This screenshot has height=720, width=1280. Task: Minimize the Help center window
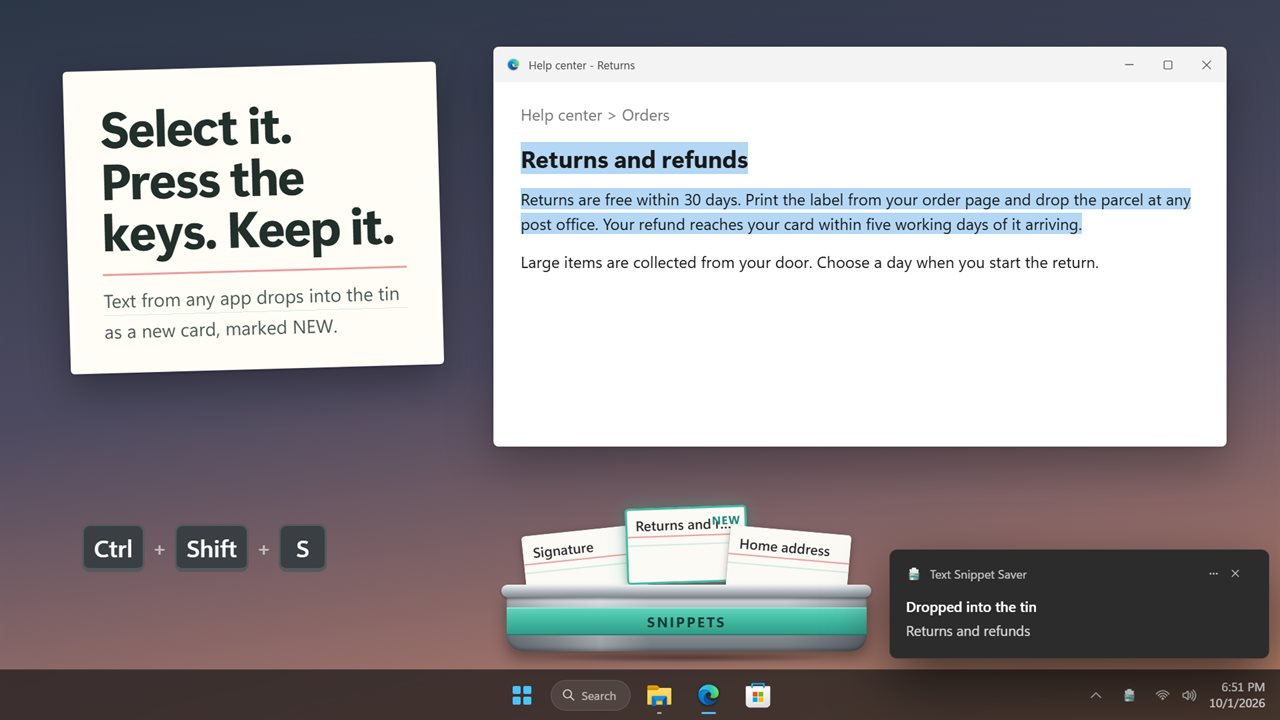pos(1129,65)
